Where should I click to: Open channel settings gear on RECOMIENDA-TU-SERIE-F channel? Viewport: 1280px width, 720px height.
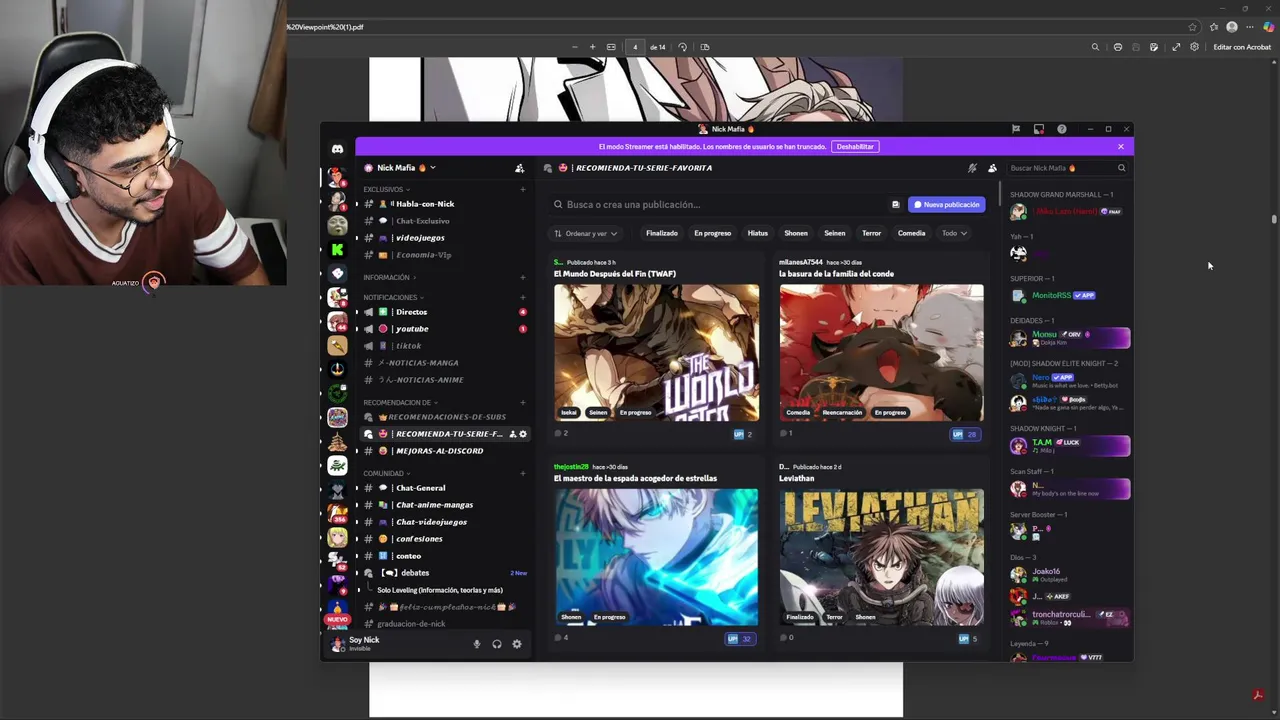coord(523,434)
